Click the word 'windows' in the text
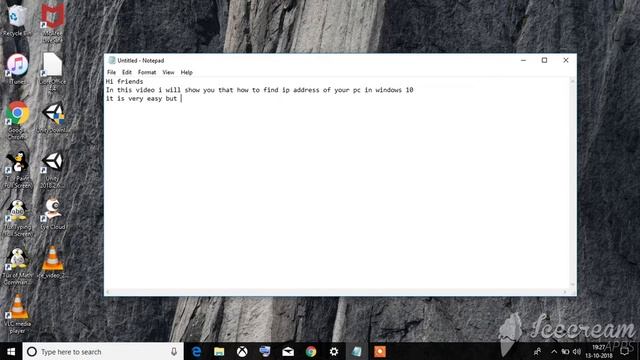The width and height of the screenshot is (640, 360). 389,90
